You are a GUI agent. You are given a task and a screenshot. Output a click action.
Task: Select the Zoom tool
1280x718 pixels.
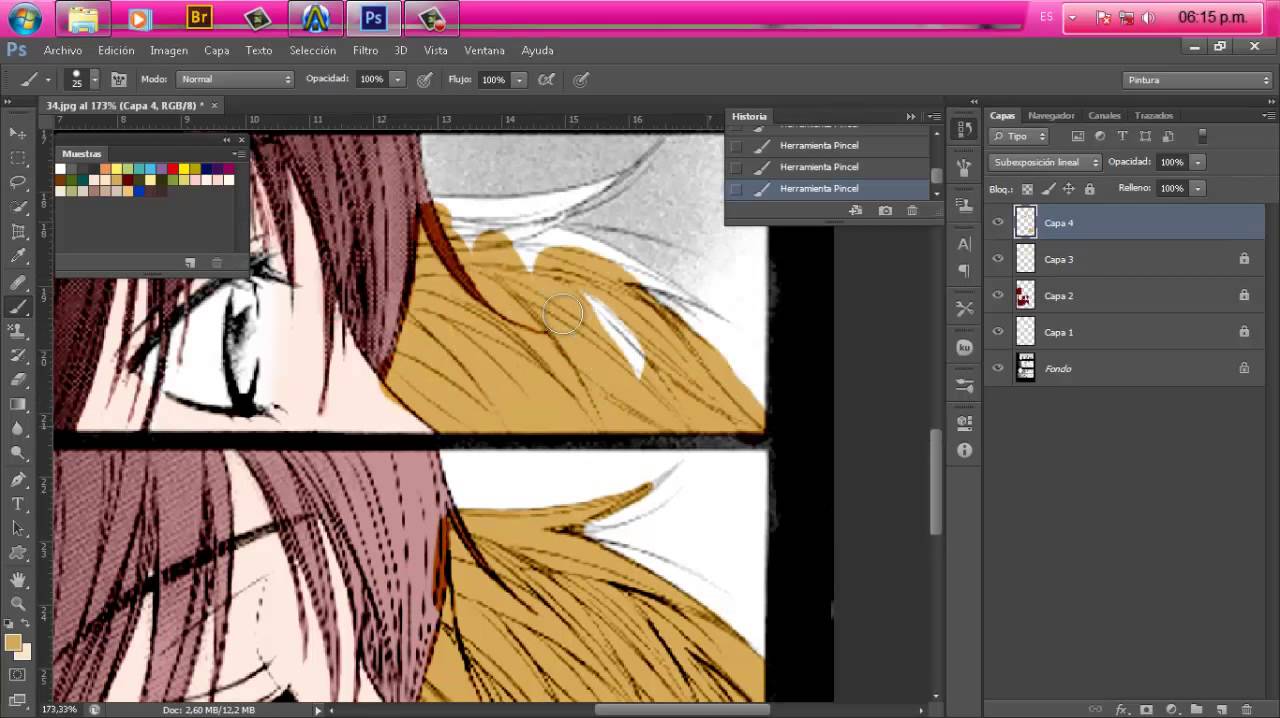click(18, 603)
